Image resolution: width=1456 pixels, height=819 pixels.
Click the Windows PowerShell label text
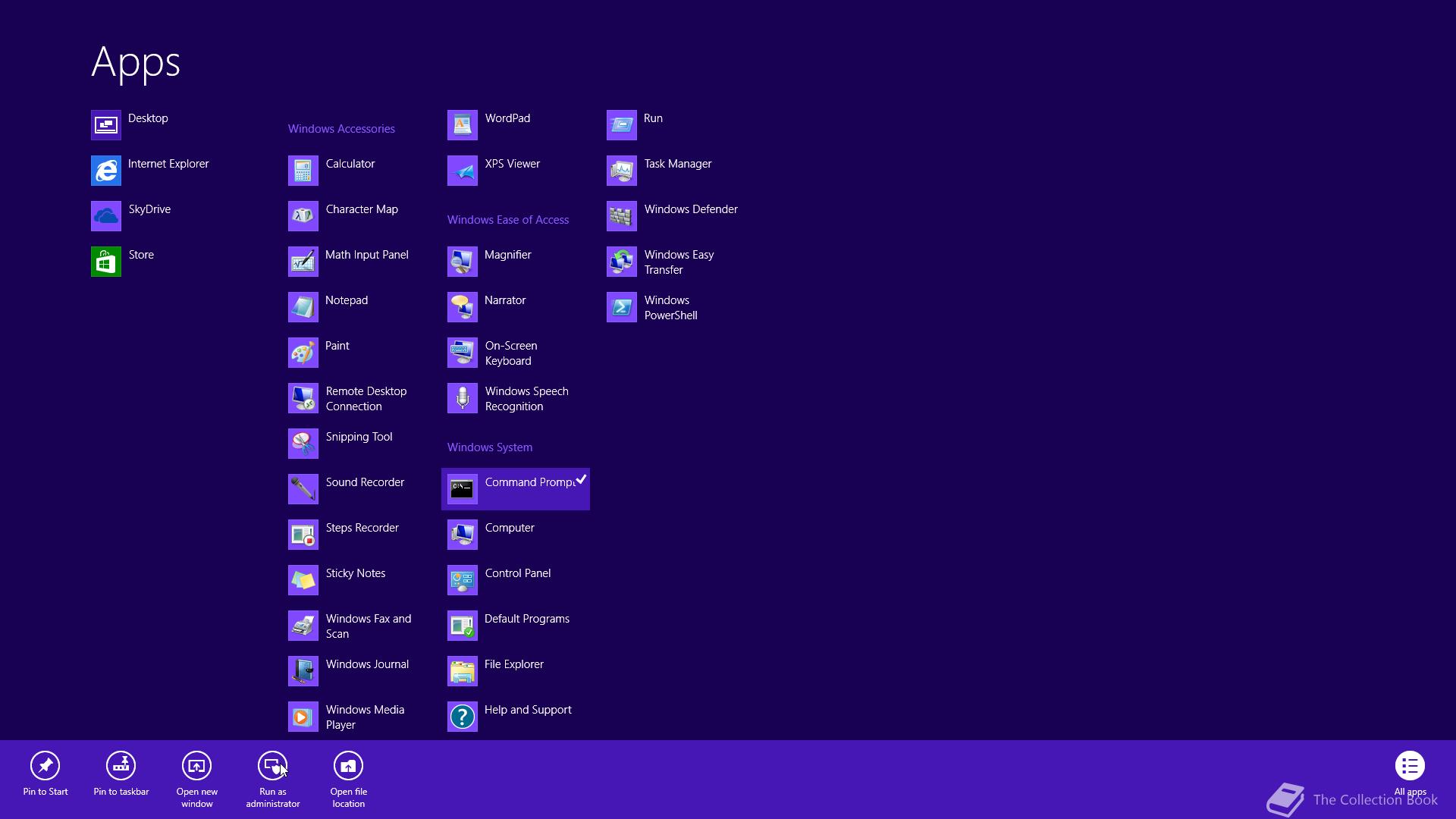(x=671, y=308)
